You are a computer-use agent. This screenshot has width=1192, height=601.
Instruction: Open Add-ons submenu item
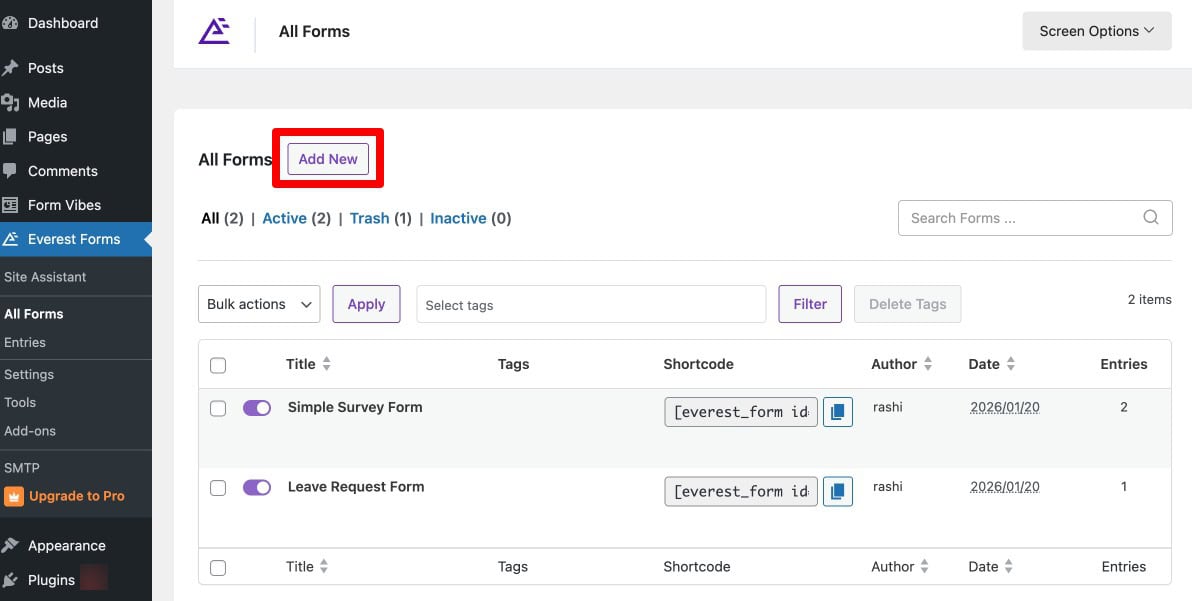point(30,431)
